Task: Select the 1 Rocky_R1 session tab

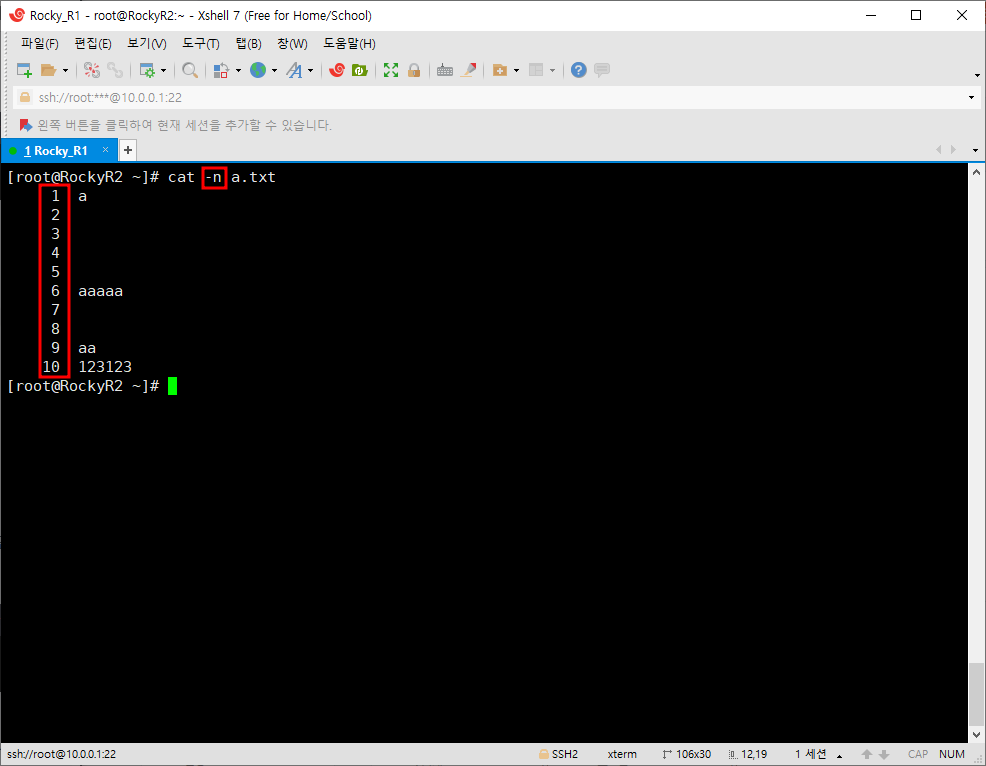Action: point(55,151)
